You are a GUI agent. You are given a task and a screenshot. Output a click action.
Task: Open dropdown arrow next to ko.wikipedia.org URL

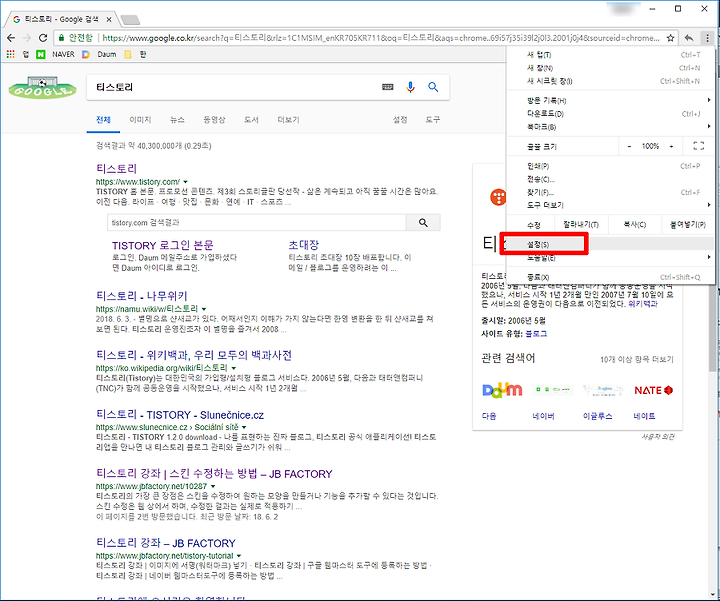click(234, 368)
